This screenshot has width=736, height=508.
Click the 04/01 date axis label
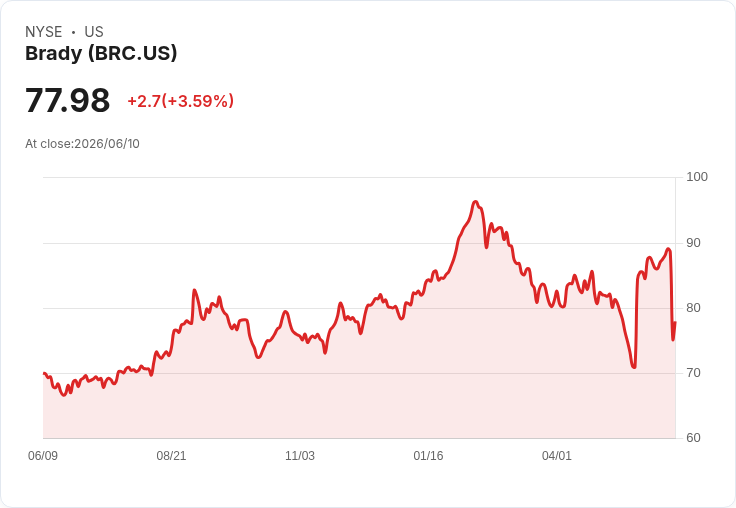pyautogui.click(x=557, y=455)
